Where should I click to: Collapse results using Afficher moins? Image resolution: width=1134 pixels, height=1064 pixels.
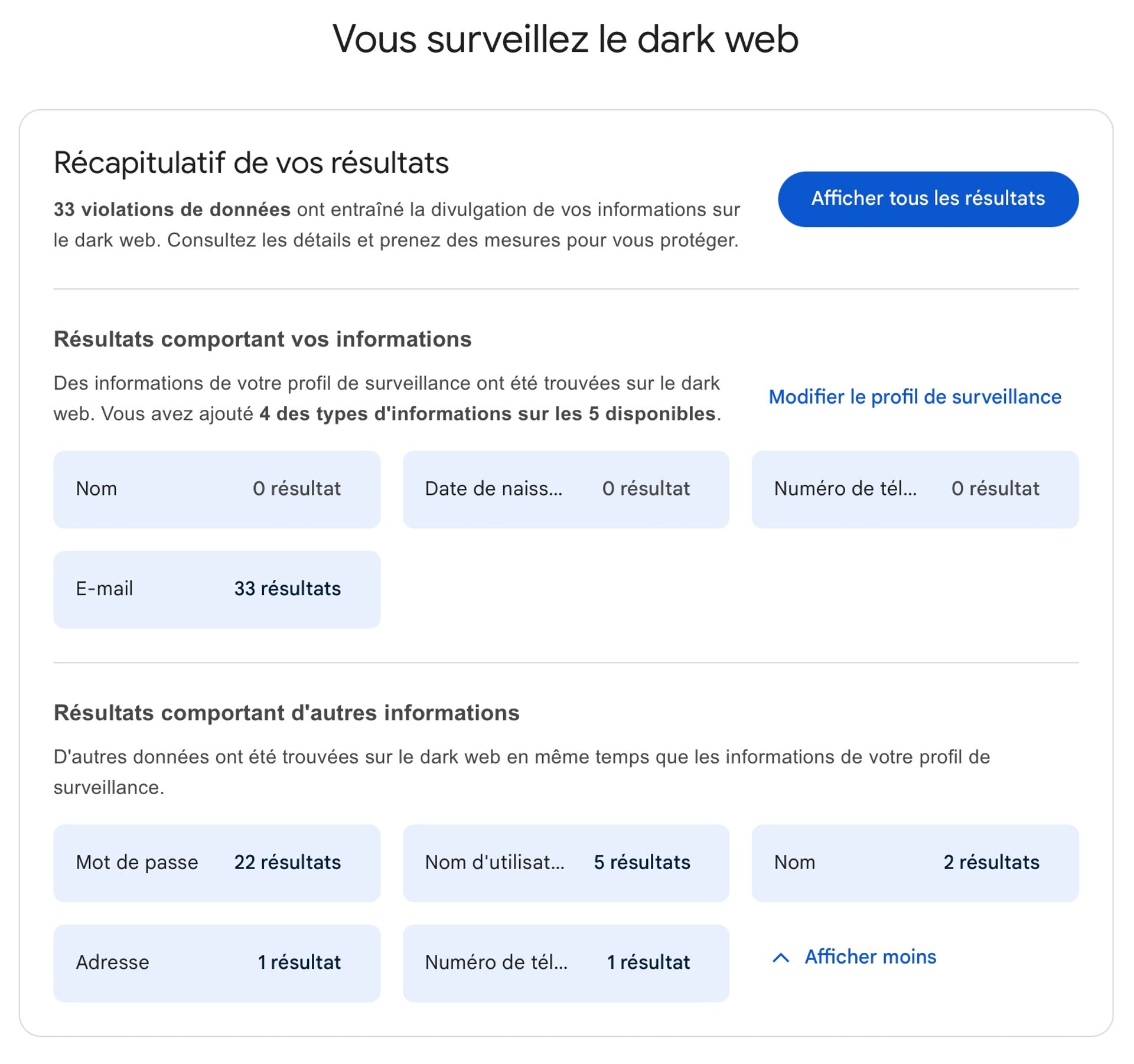pos(870,957)
